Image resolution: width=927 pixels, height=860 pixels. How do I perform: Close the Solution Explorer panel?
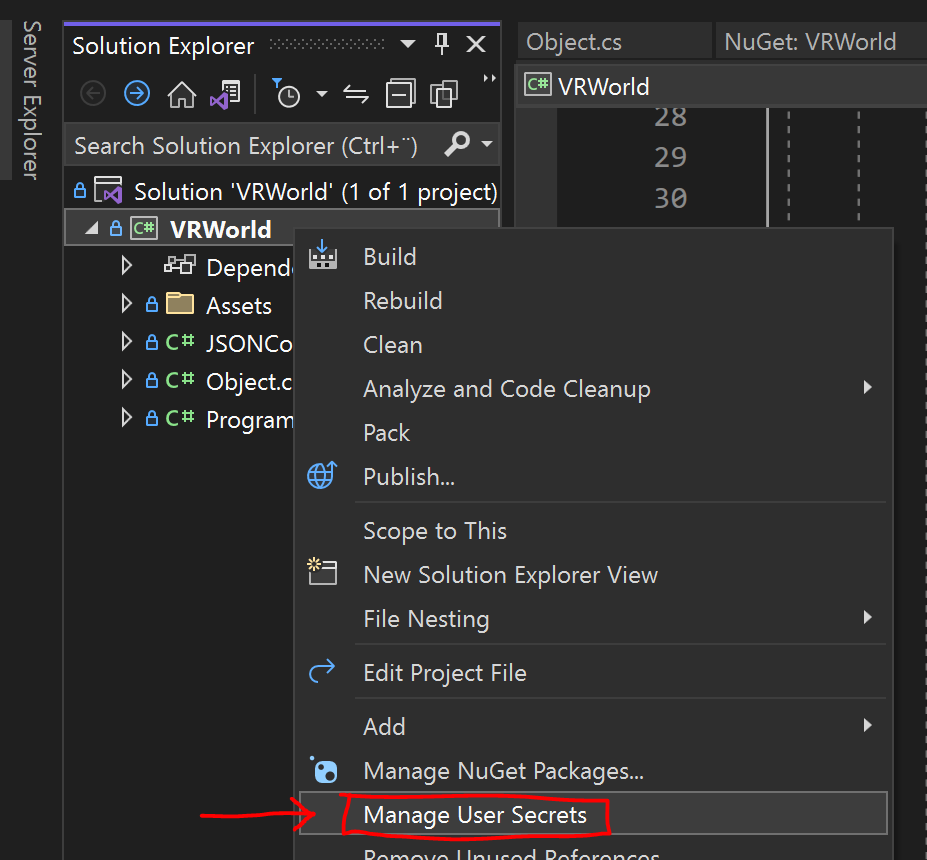pyautogui.click(x=475, y=44)
